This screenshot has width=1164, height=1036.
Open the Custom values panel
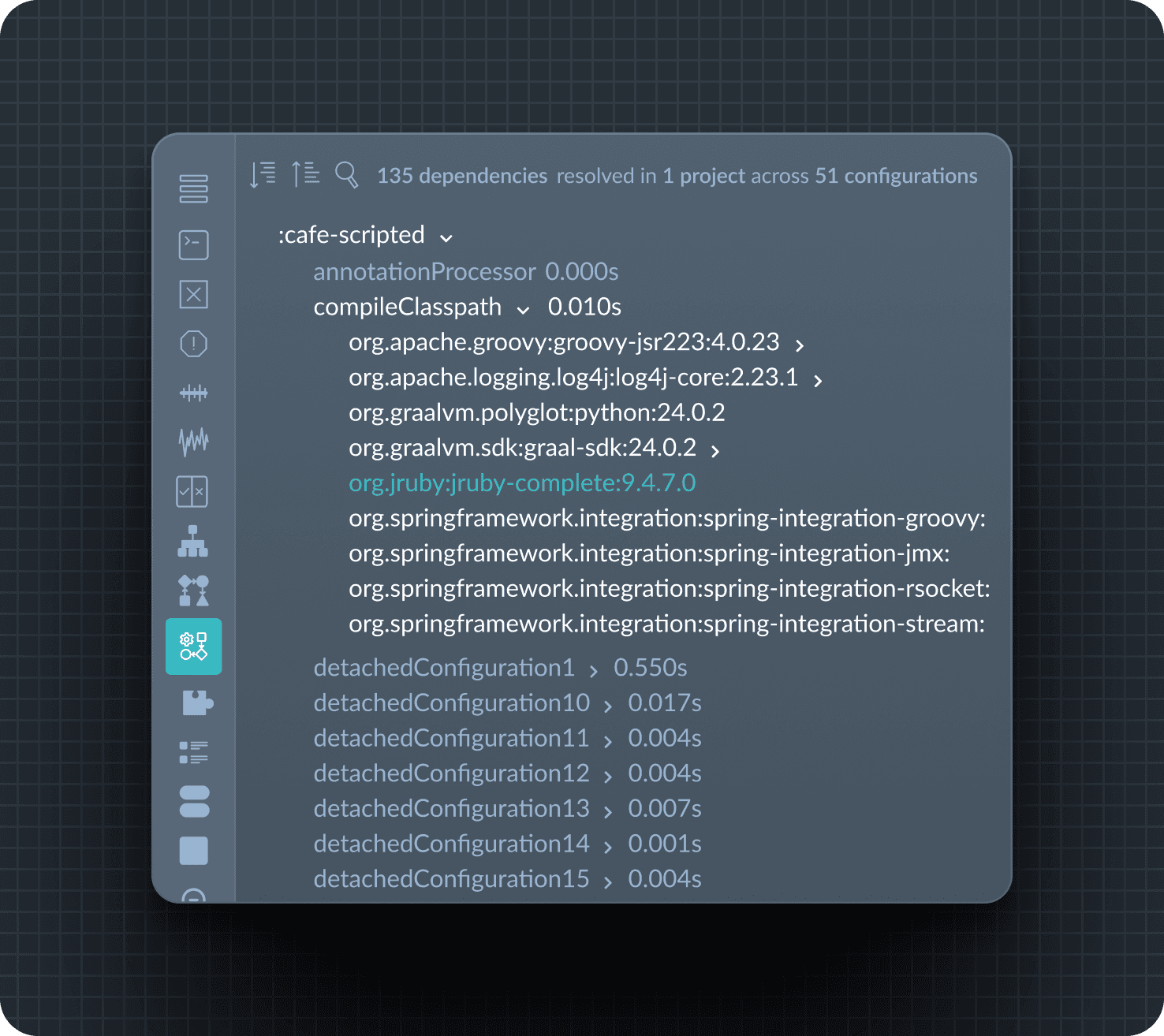click(x=193, y=752)
